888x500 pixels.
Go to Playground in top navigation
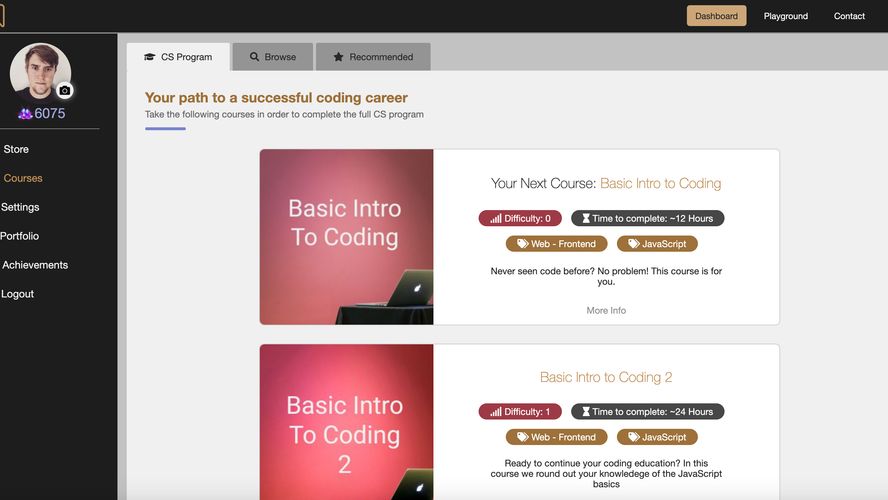pos(785,16)
